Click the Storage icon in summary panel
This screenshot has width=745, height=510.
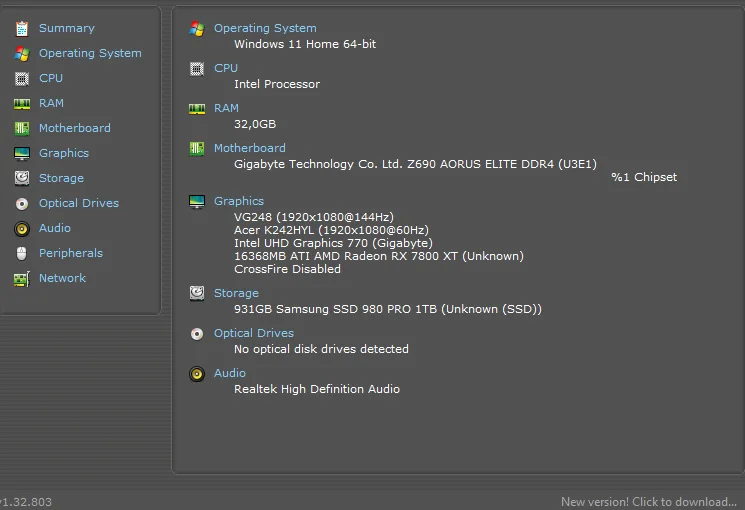pyautogui.click(x=197, y=293)
